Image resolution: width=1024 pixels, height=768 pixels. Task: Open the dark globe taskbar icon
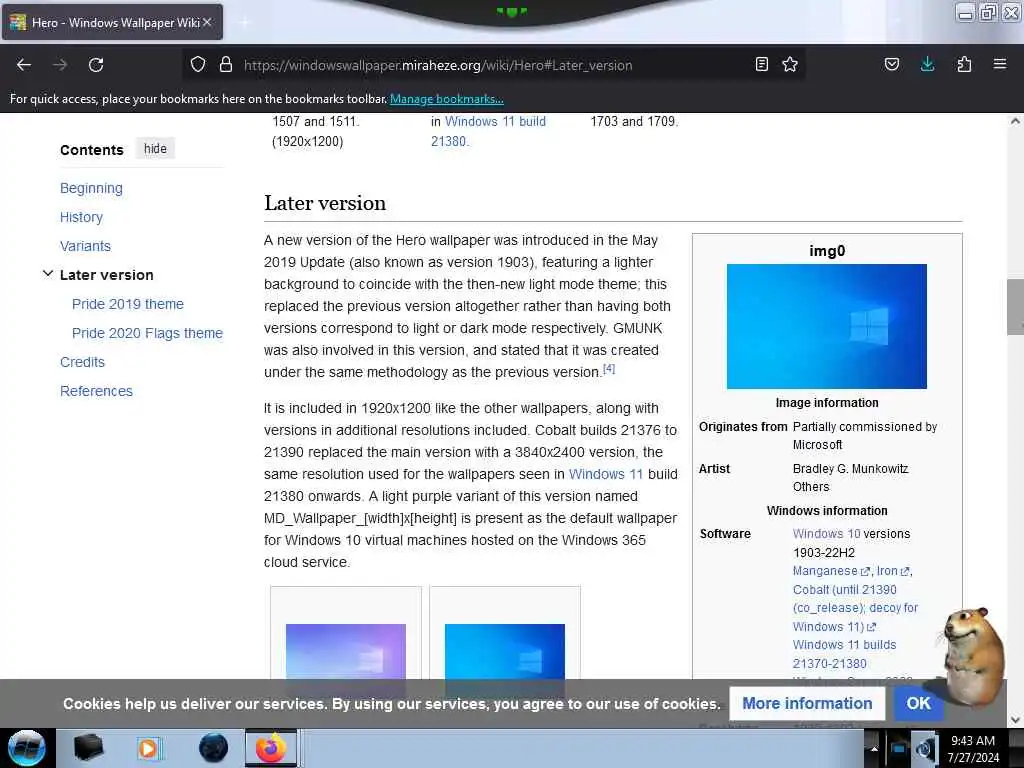[214, 748]
